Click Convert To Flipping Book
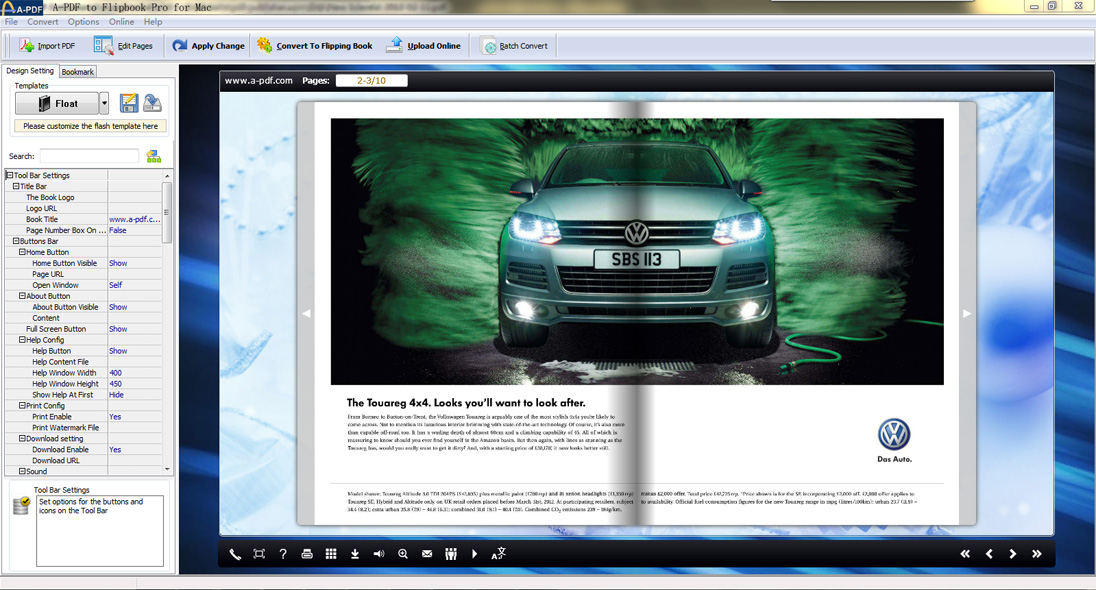The image size is (1096, 590). coord(315,45)
